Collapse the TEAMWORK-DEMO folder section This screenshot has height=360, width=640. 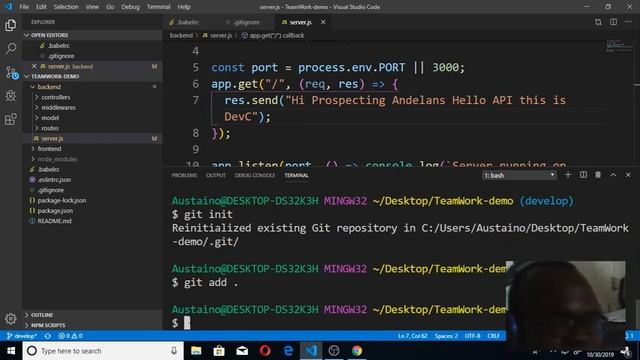tap(93, 76)
